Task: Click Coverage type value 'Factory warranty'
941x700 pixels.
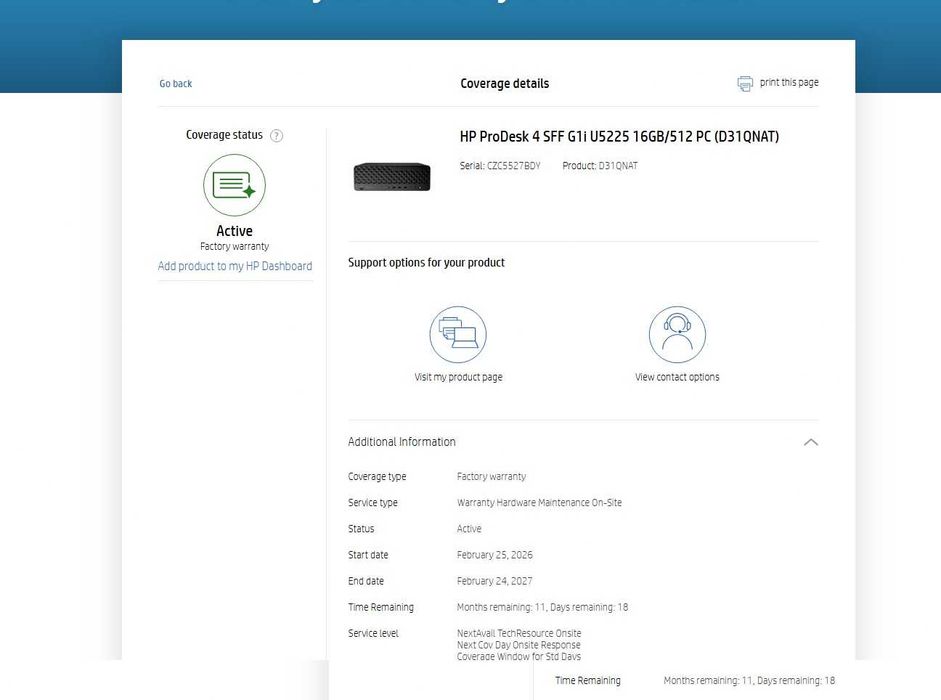Action: coord(491,477)
